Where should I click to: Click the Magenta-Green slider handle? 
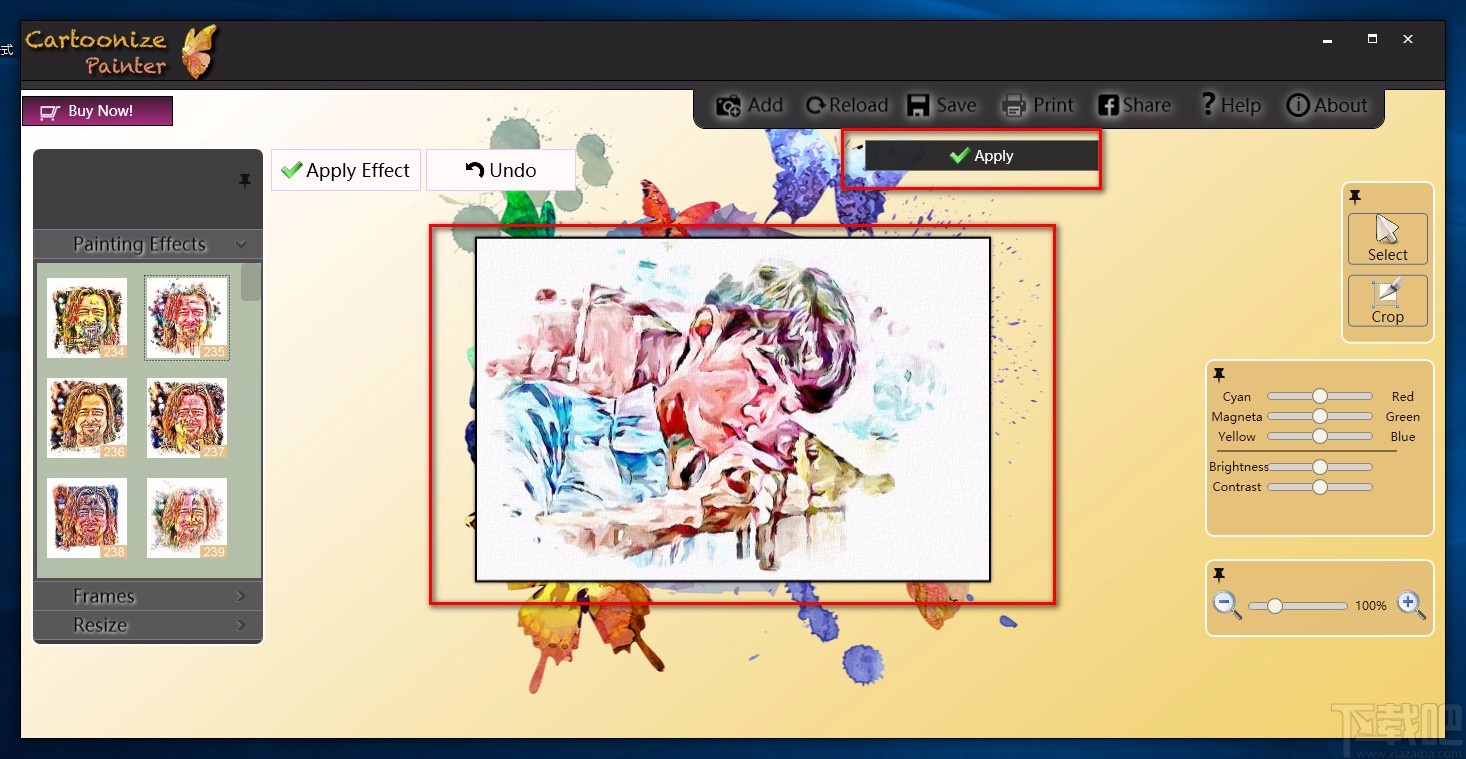[x=1320, y=416]
